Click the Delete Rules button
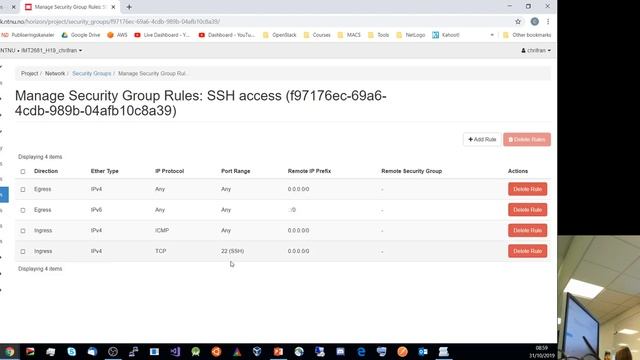This screenshot has width=640, height=360. pos(527,140)
